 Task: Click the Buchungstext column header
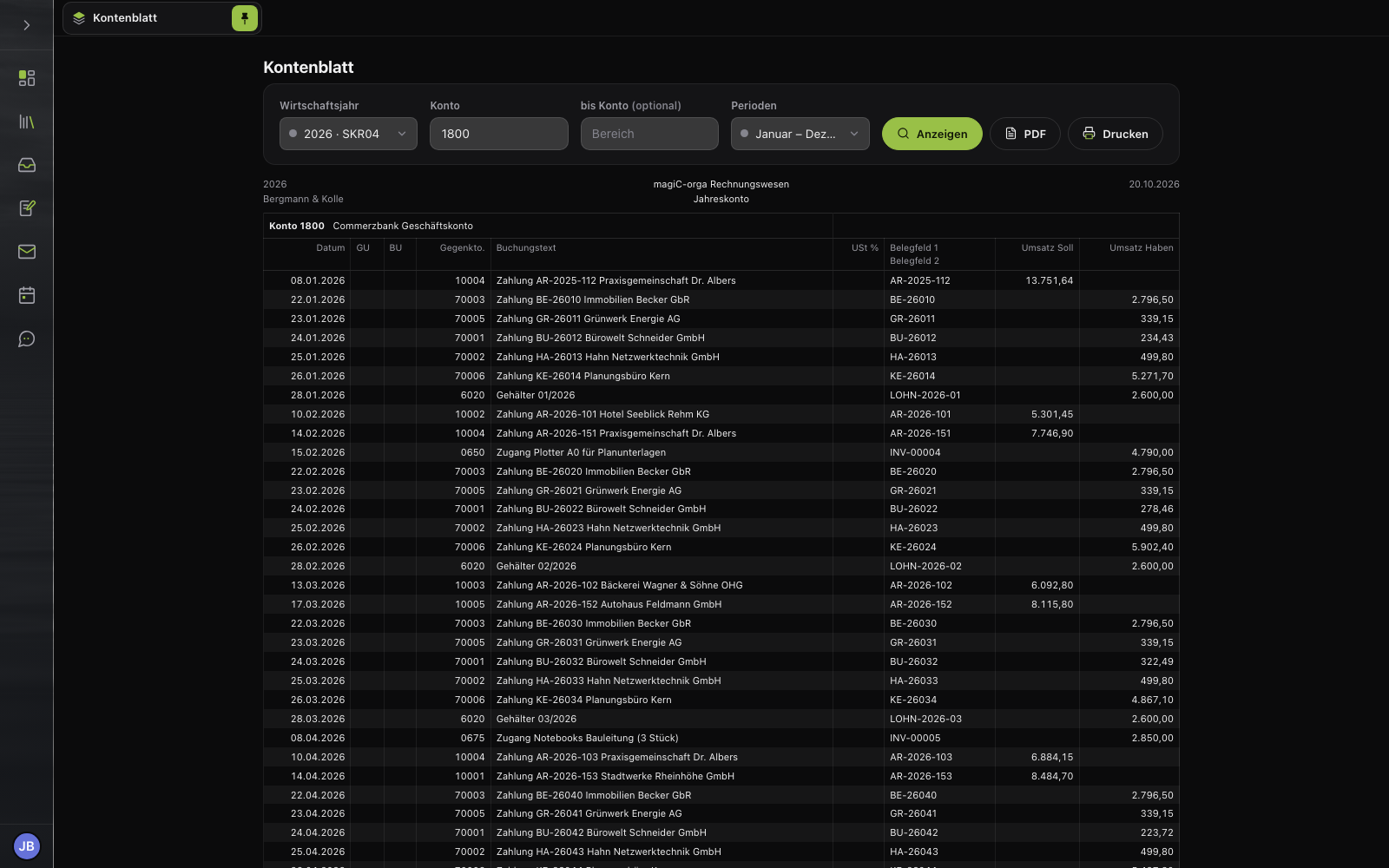coord(526,248)
